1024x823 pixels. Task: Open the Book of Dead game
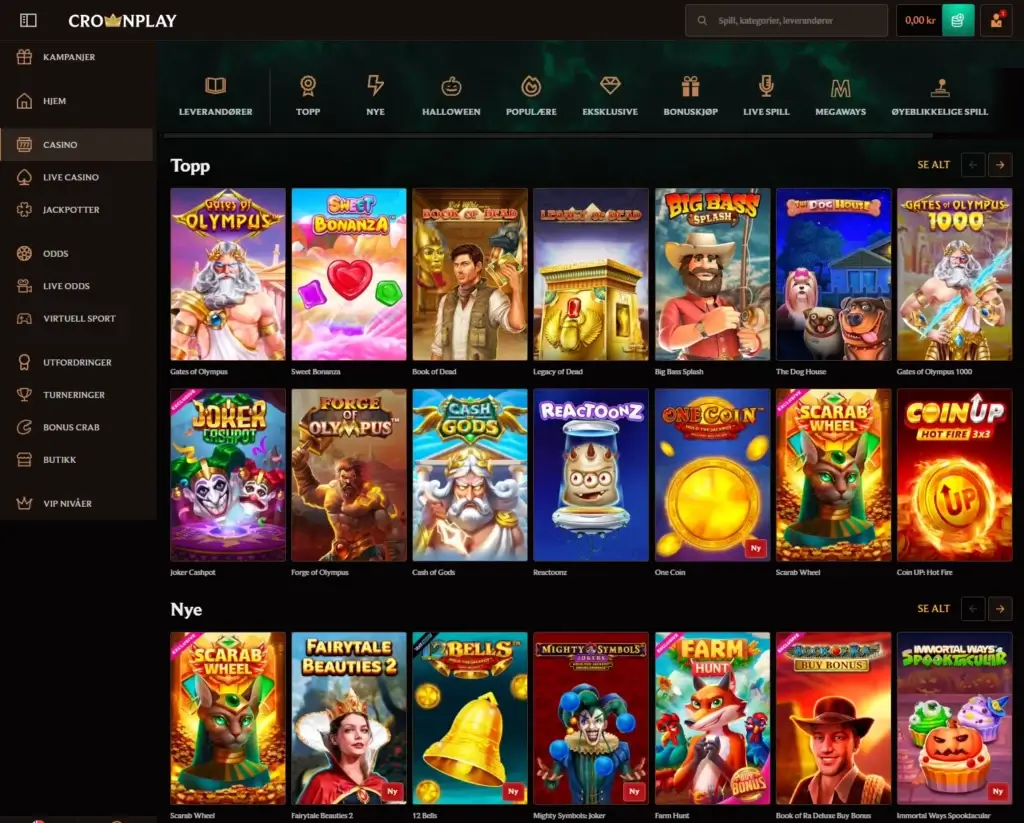click(x=470, y=274)
